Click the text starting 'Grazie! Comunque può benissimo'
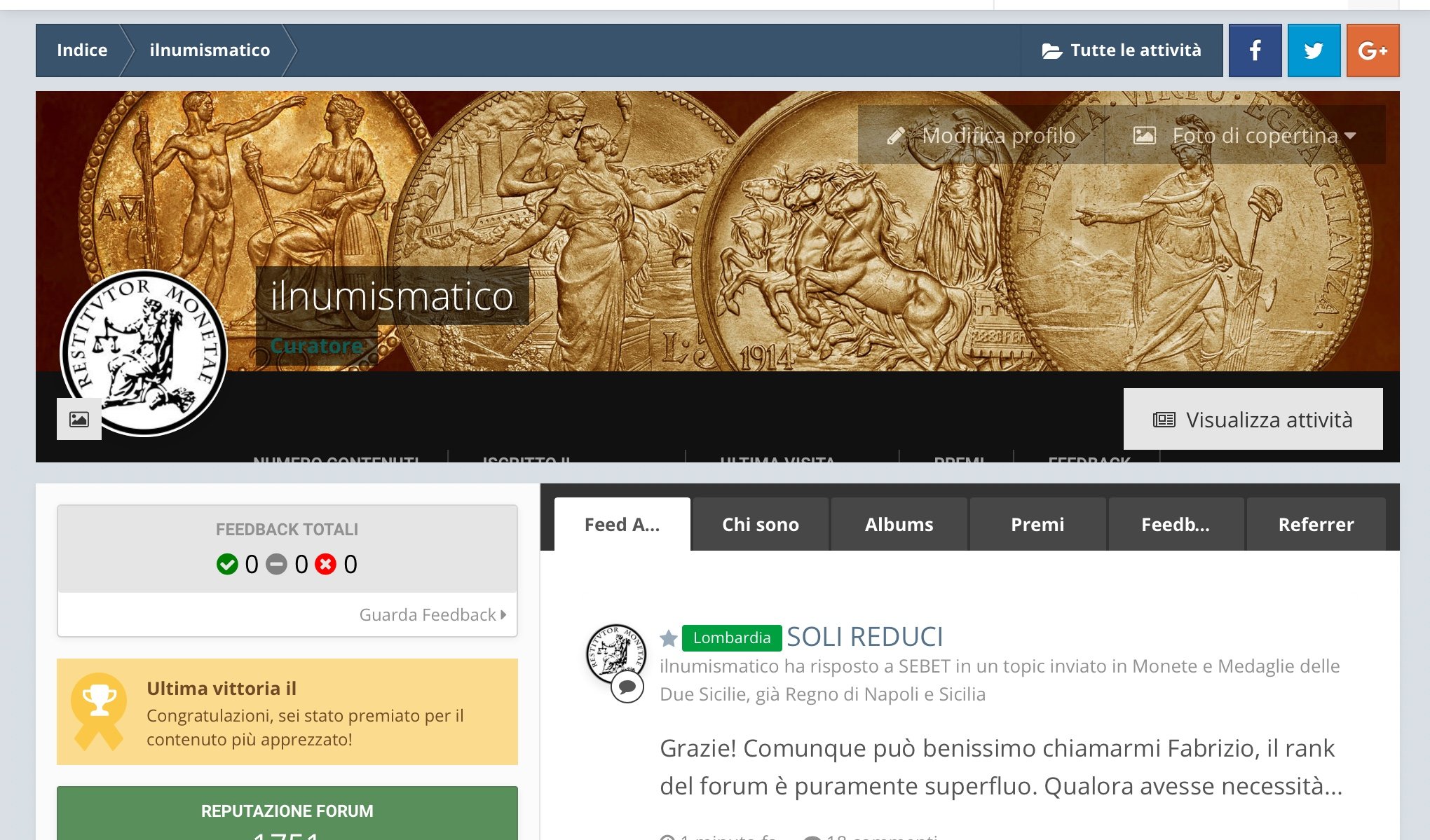This screenshot has height=840, width=1430. pos(1001,766)
